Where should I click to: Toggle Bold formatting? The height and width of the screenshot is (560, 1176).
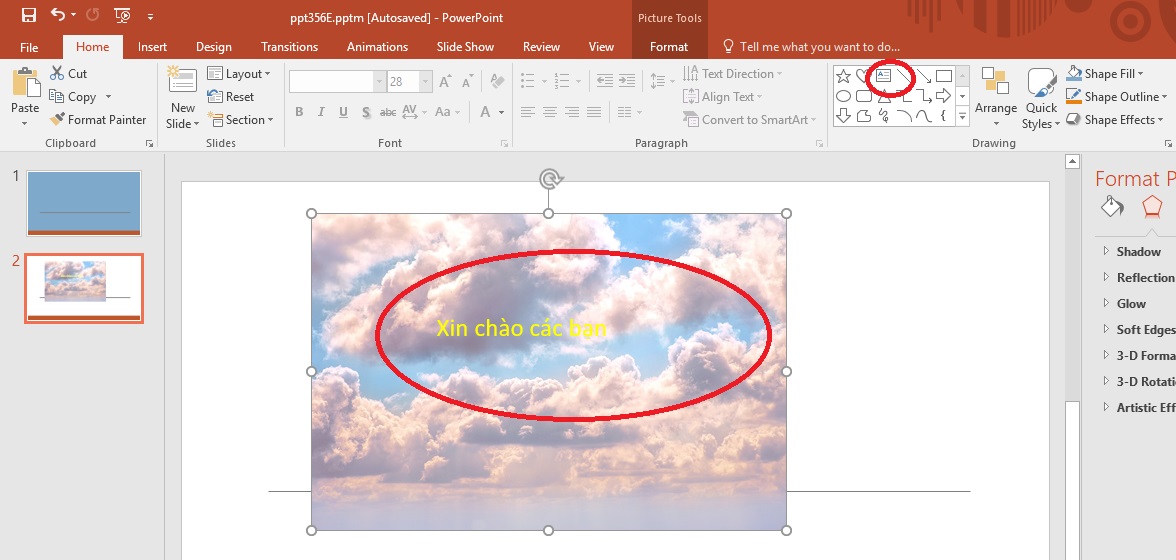point(299,112)
